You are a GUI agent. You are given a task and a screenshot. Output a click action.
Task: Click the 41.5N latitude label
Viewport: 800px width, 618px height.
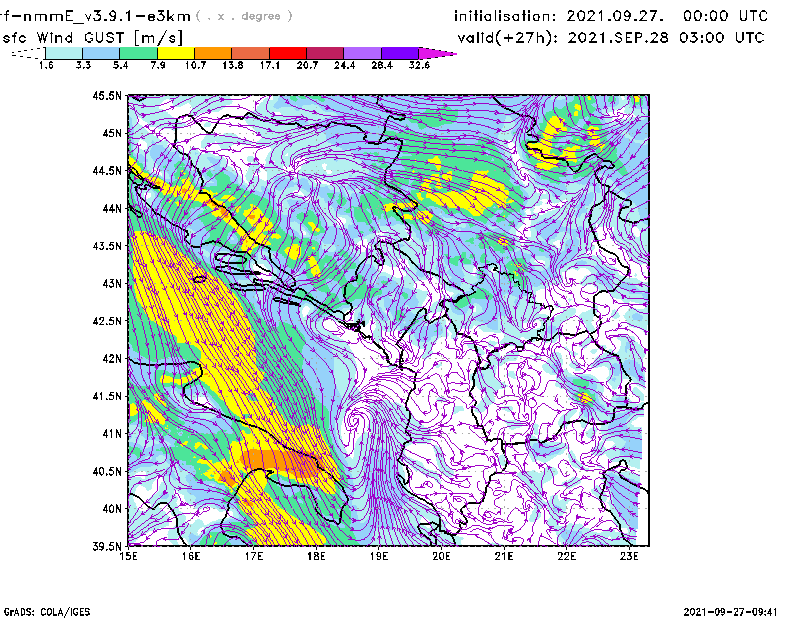click(107, 396)
